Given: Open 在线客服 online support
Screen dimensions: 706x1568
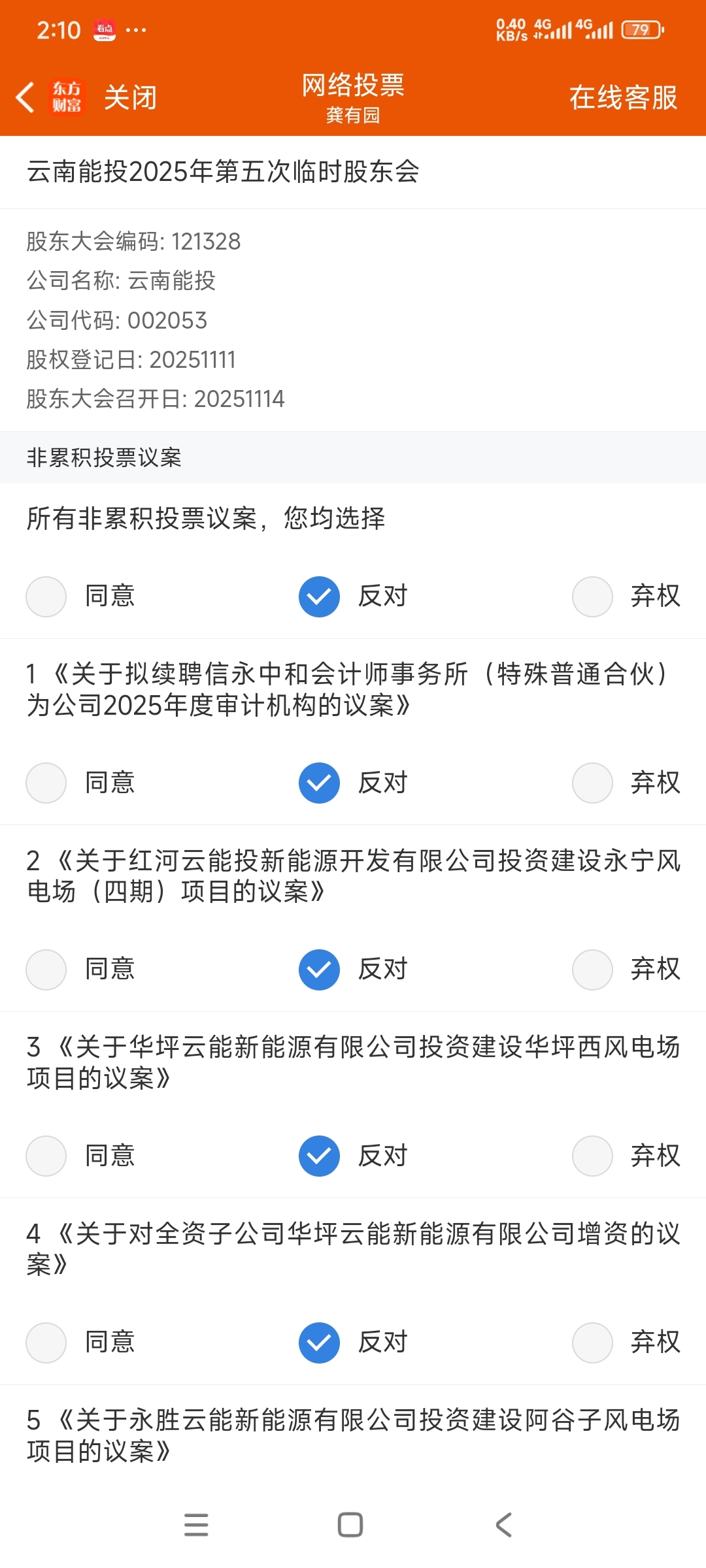Looking at the screenshot, I should point(623,97).
